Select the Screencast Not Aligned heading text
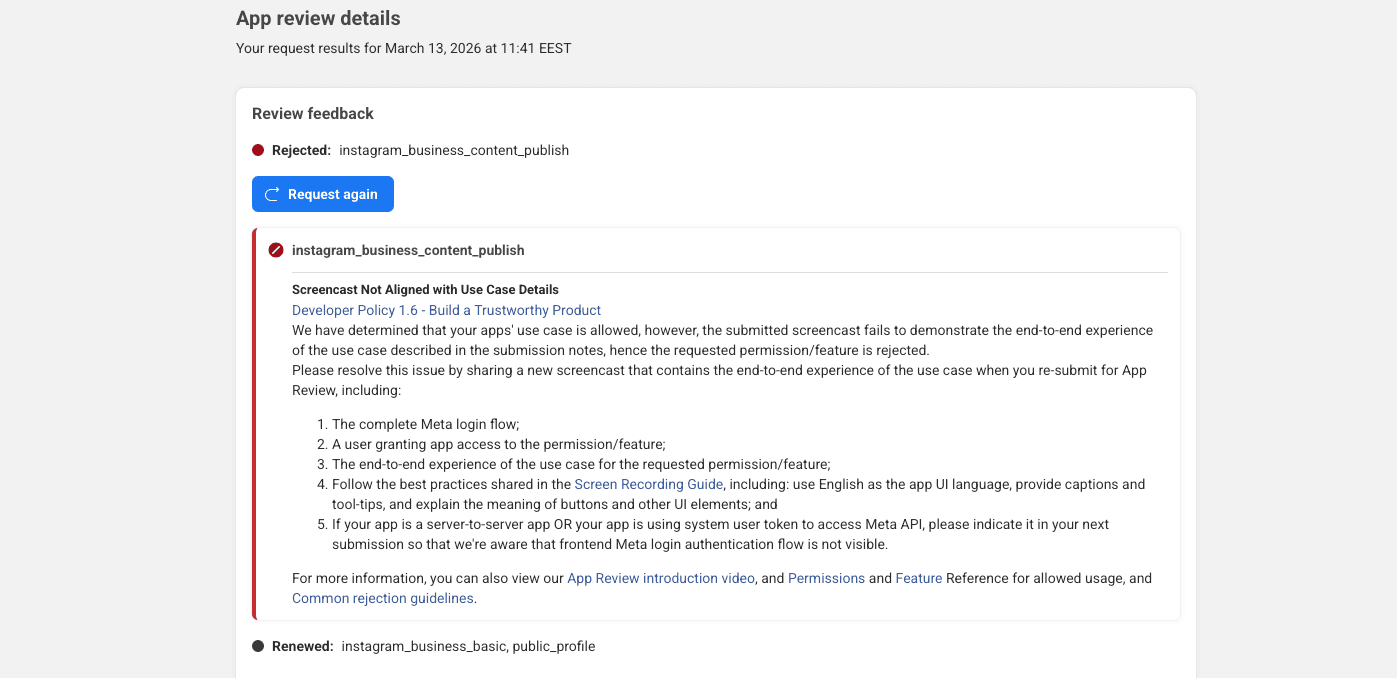The width and height of the screenshot is (1397, 678). (425, 290)
